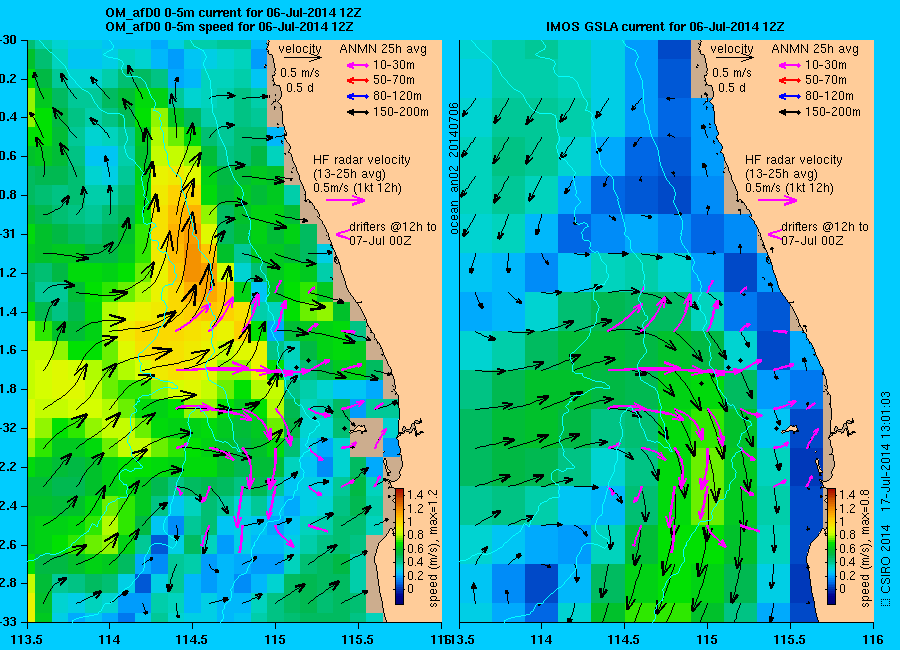Click the '116' longitude label under right map

[x=874, y=639]
